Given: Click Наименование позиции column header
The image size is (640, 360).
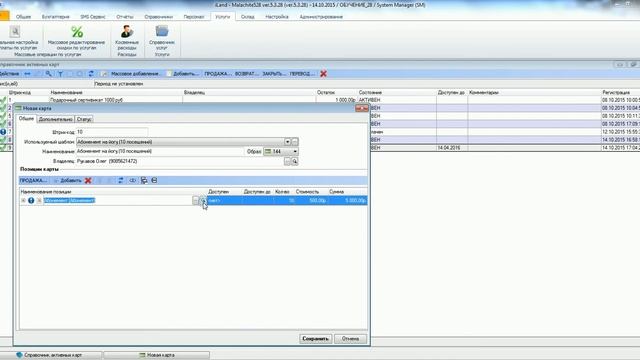Looking at the screenshot, I should [46, 191].
